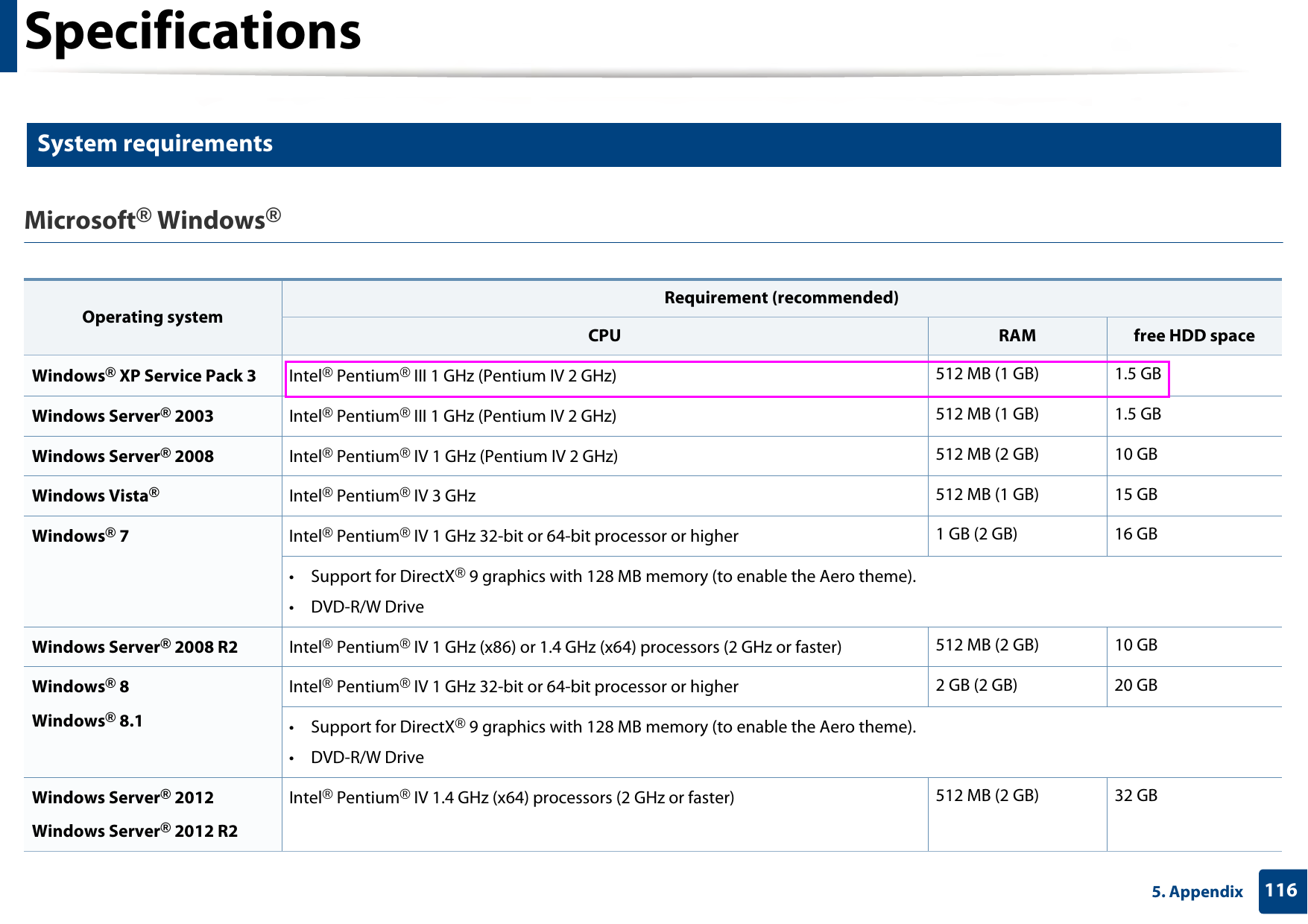
Task: Select the "CPU" column header
Action: 604,335
